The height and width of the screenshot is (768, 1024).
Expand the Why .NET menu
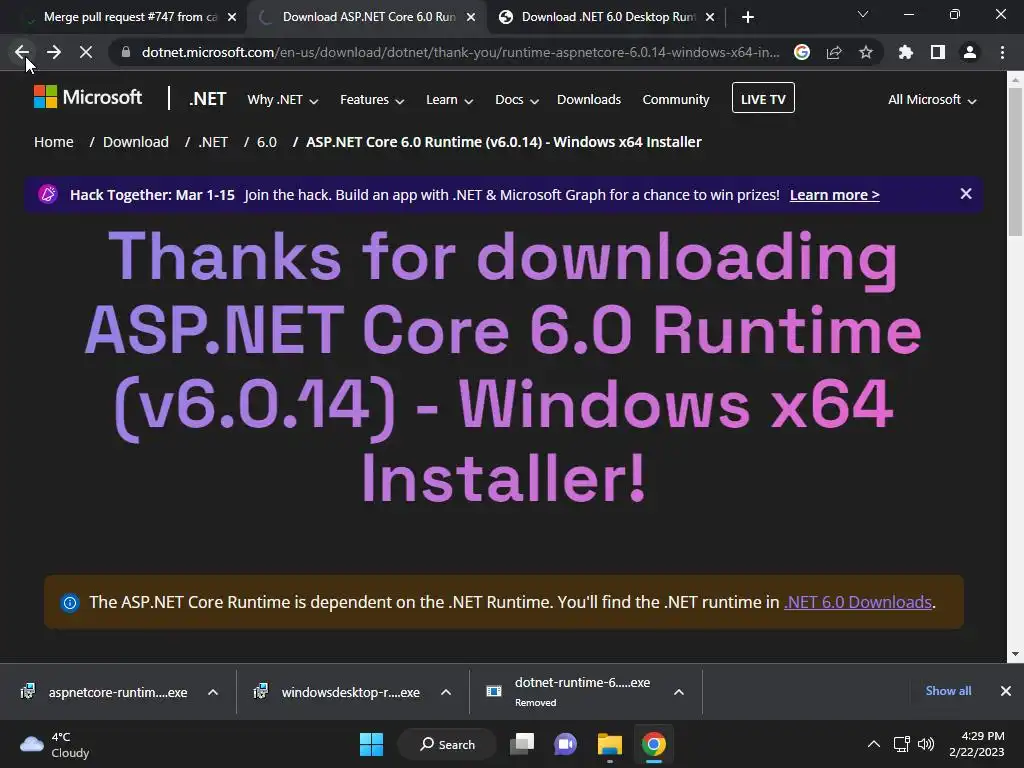pos(283,100)
